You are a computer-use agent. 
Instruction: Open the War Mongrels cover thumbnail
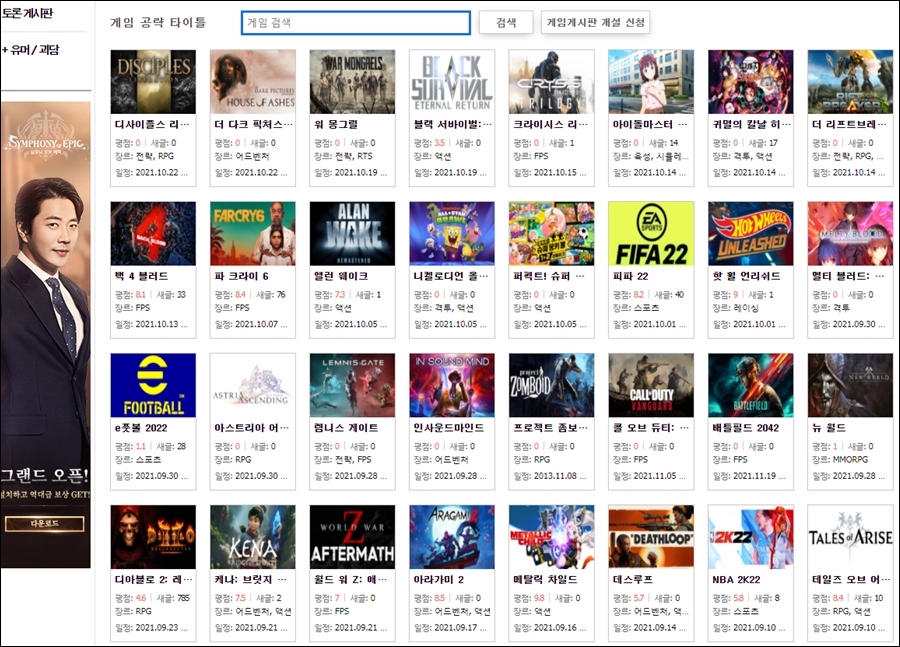tap(352, 82)
